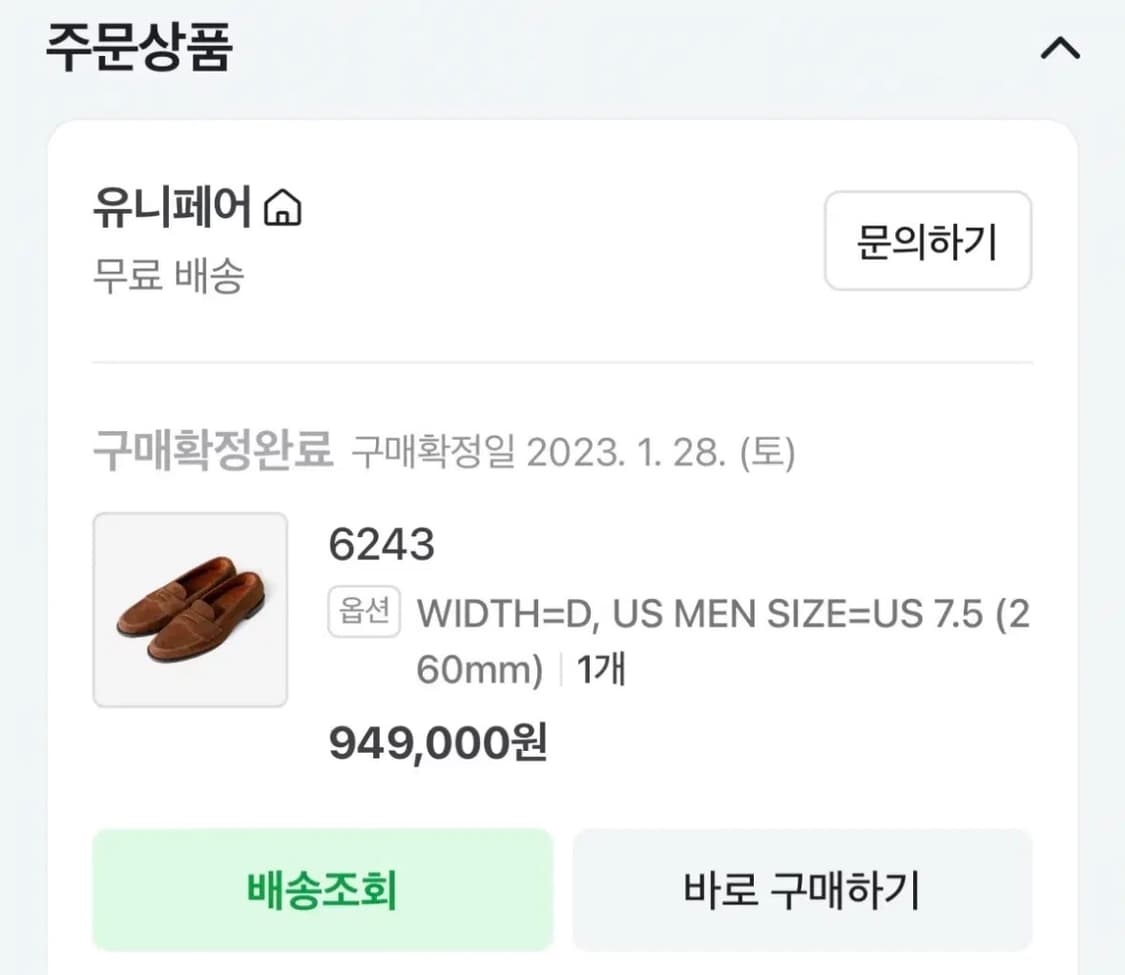The width and height of the screenshot is (1125, 975).
Task: Open the 유니페어 store name
Action: pyautogui.click(x=171, y=210)
